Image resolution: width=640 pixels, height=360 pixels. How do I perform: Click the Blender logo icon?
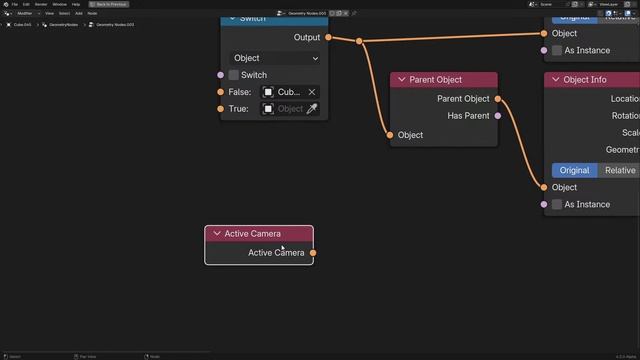coord(6,4)
